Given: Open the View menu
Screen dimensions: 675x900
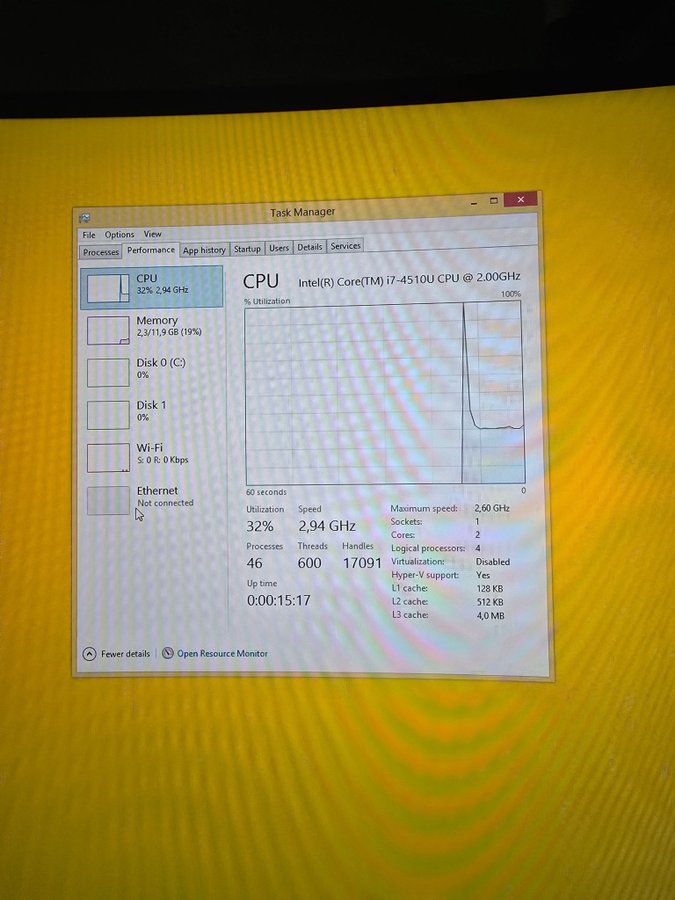Looking at the screenshot, I should point(152,235).
